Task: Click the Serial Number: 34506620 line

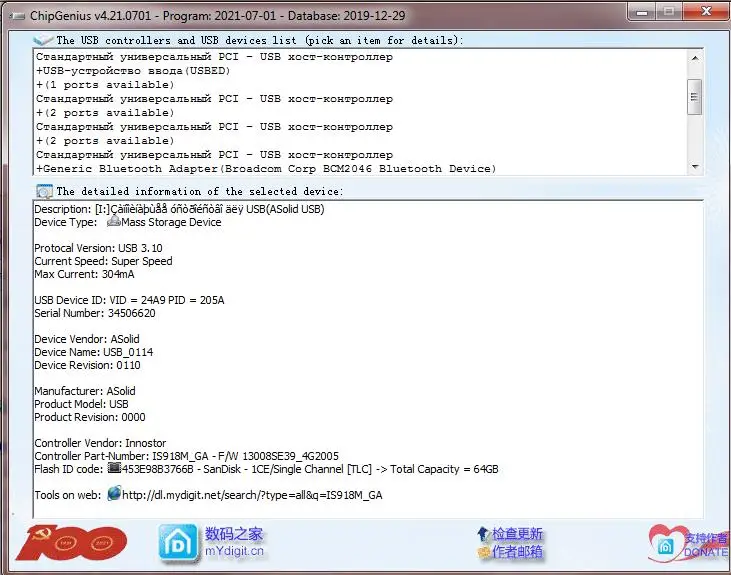Action: pos(95,313)
